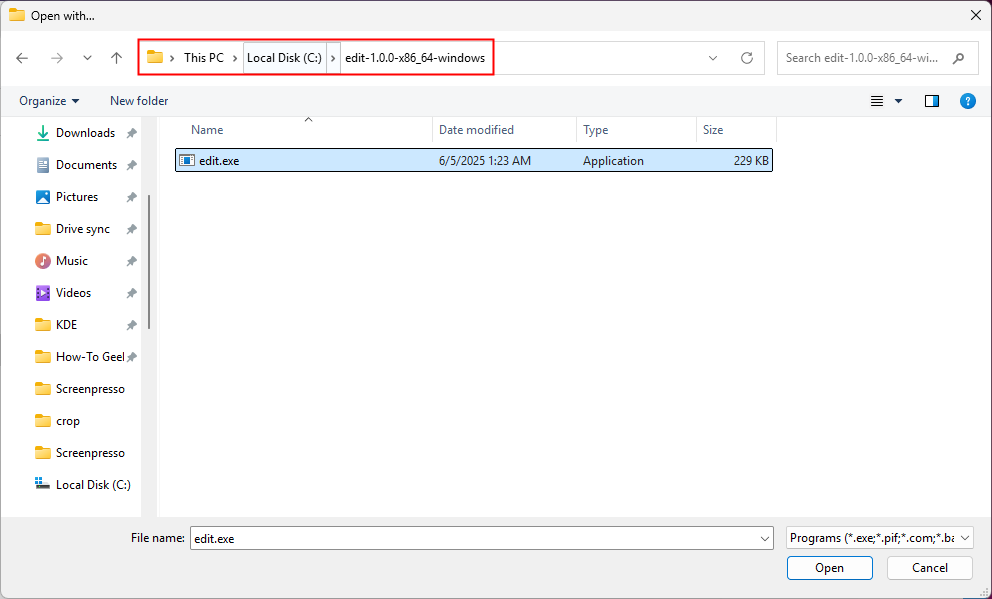Select This PC in the breadcrumb

click(x=204, y=58)
